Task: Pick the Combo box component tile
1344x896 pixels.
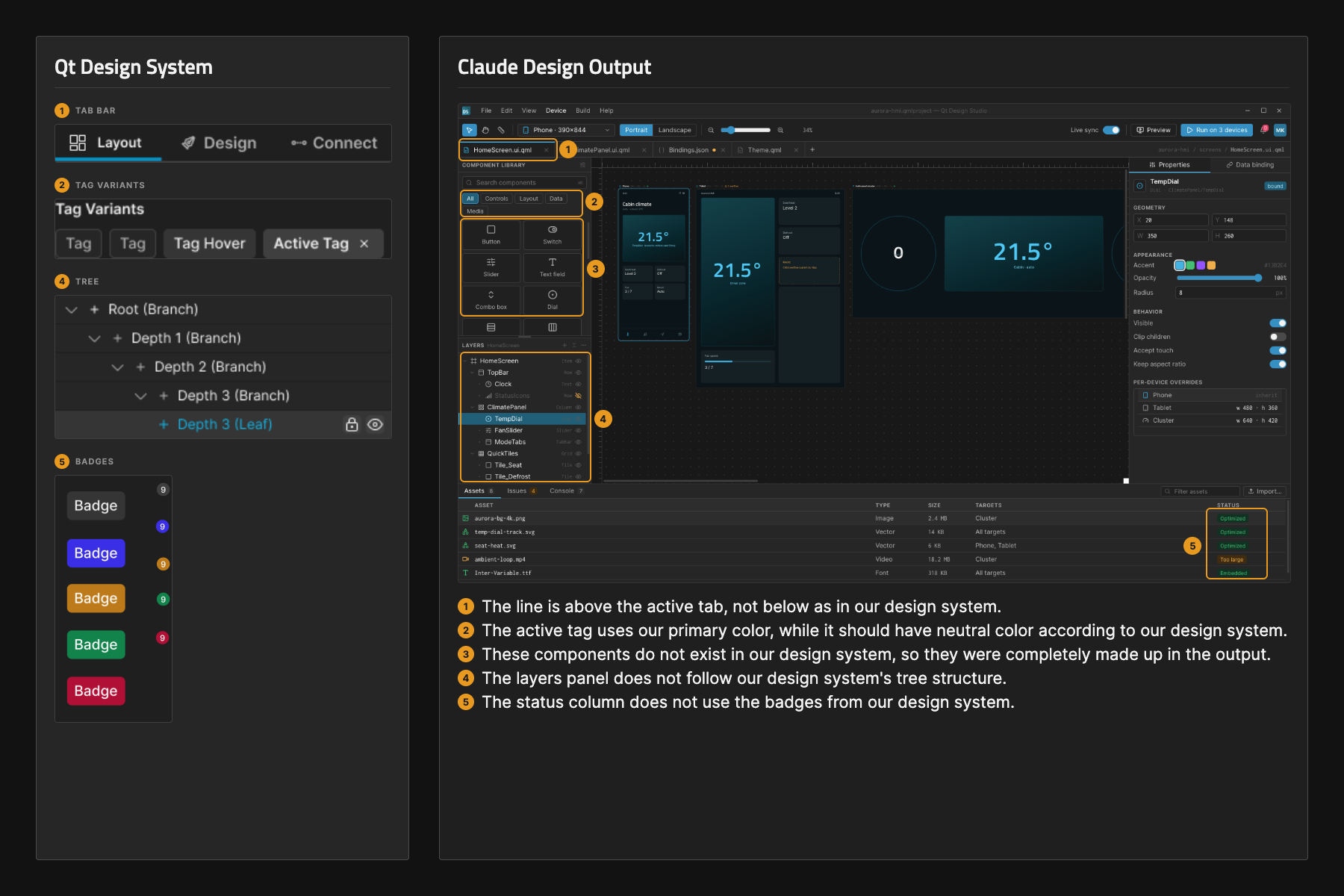Action: pos(491,299)
